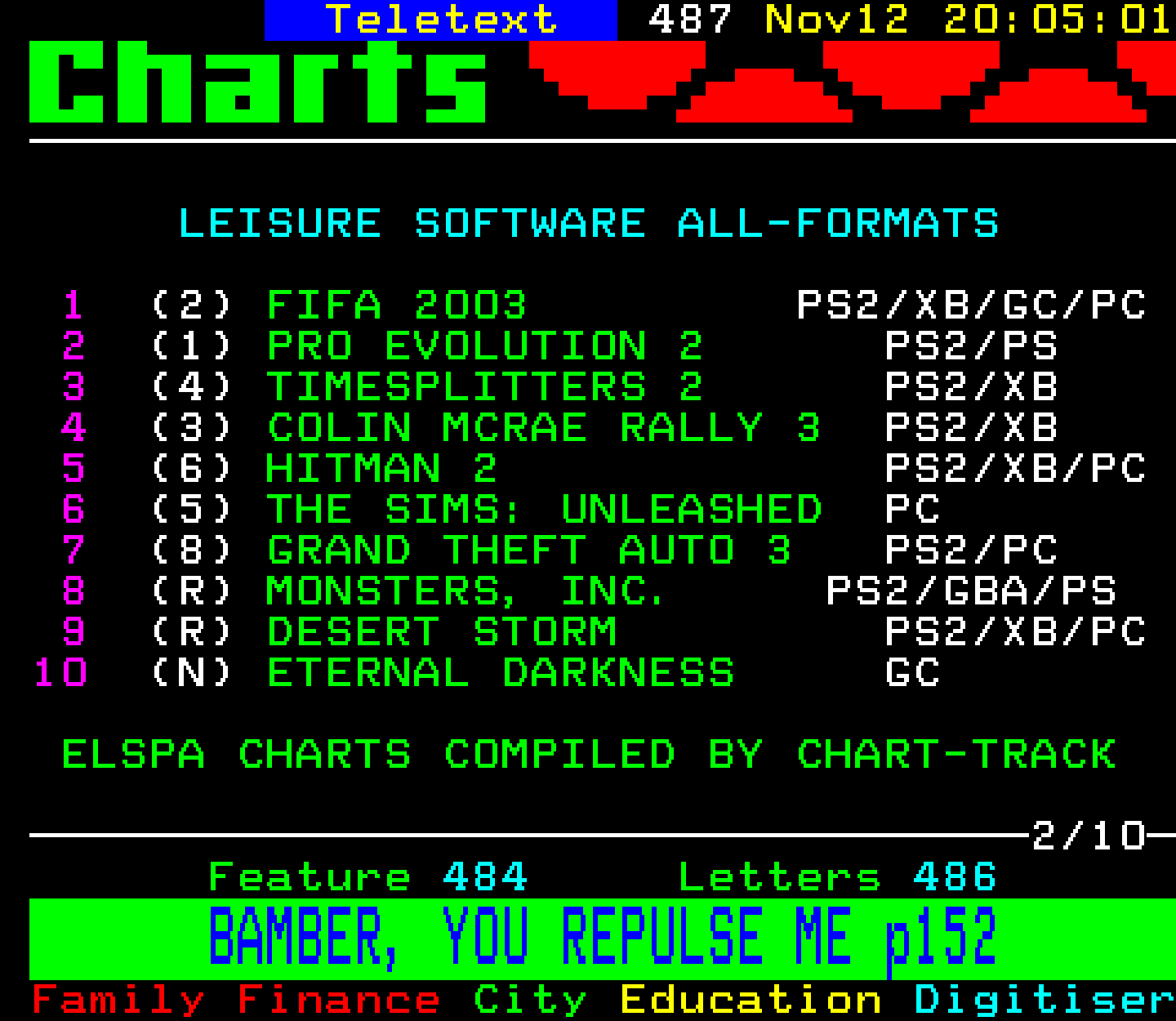Click the green Charts heading

pyautogui.click(x=258, y=82)
